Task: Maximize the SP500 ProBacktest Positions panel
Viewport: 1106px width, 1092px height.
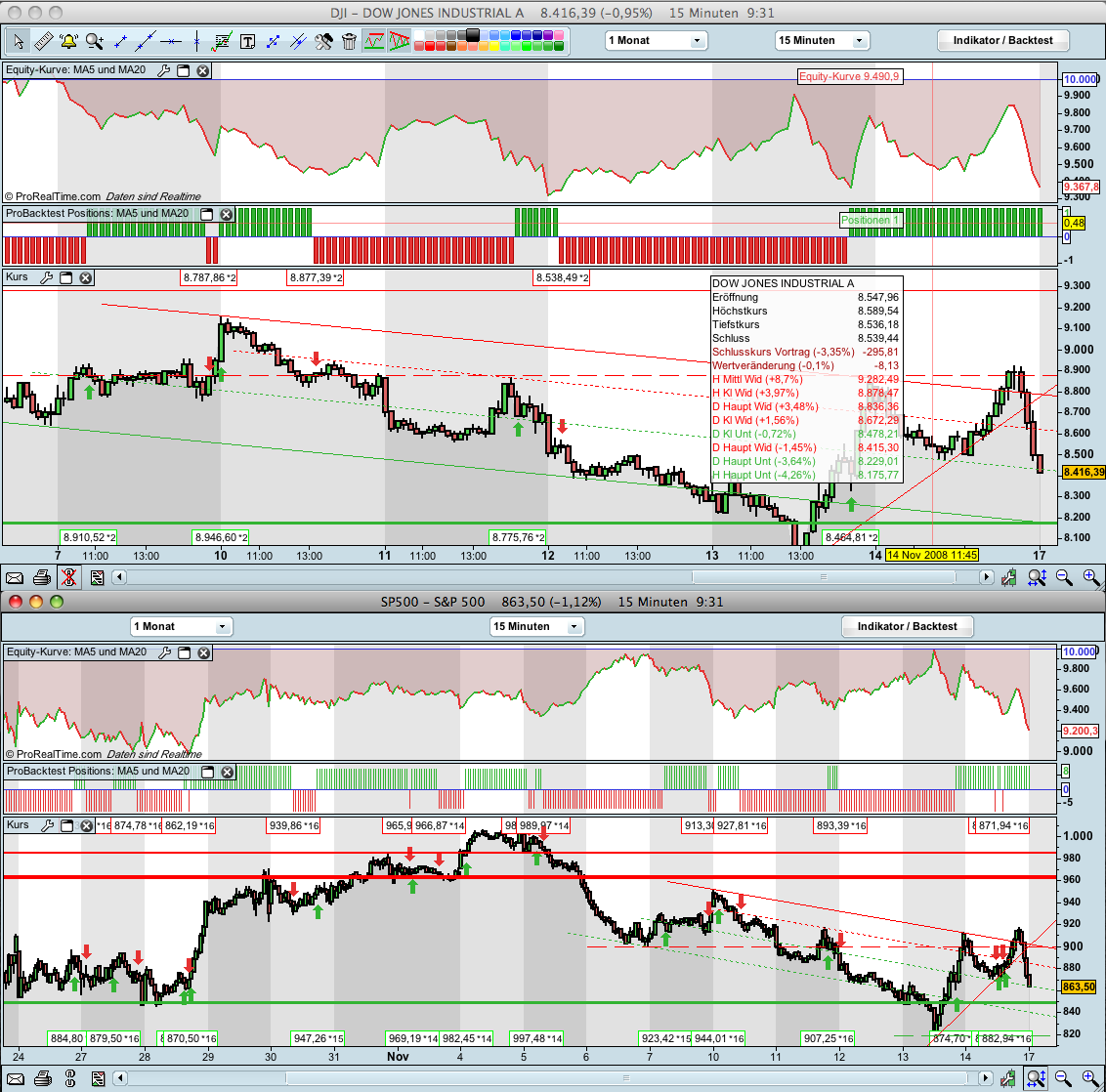Action: [x=208, y=772]
